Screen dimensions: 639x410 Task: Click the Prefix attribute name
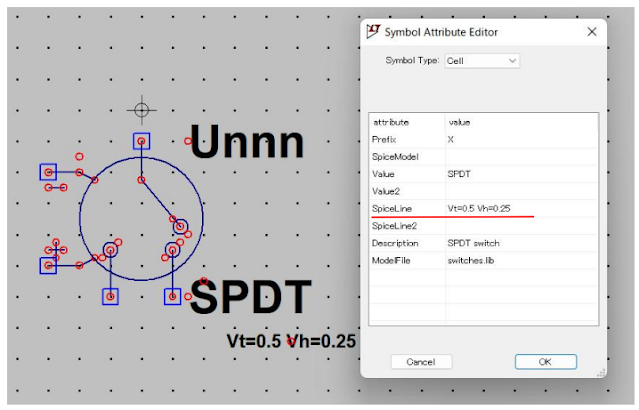[384, 139]
